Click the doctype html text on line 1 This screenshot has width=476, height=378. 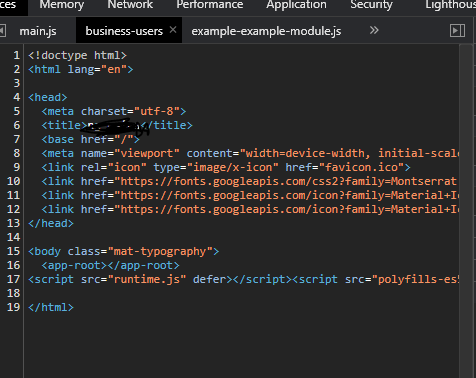77,55
